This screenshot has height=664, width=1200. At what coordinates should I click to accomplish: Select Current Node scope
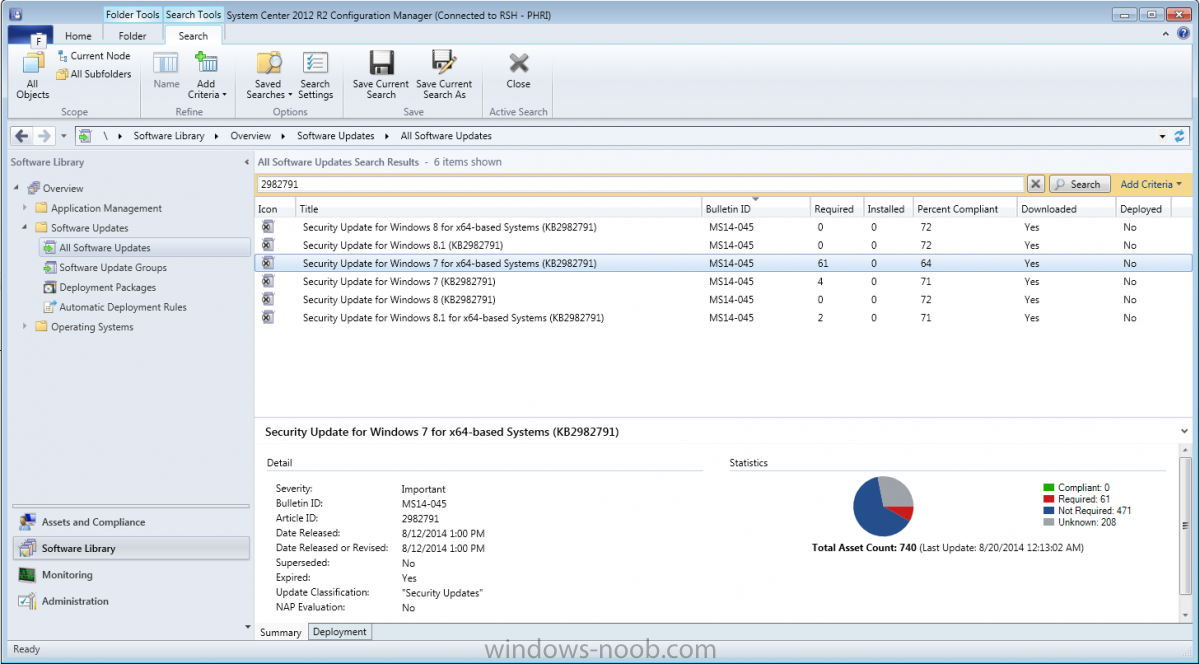pos(94,56)
